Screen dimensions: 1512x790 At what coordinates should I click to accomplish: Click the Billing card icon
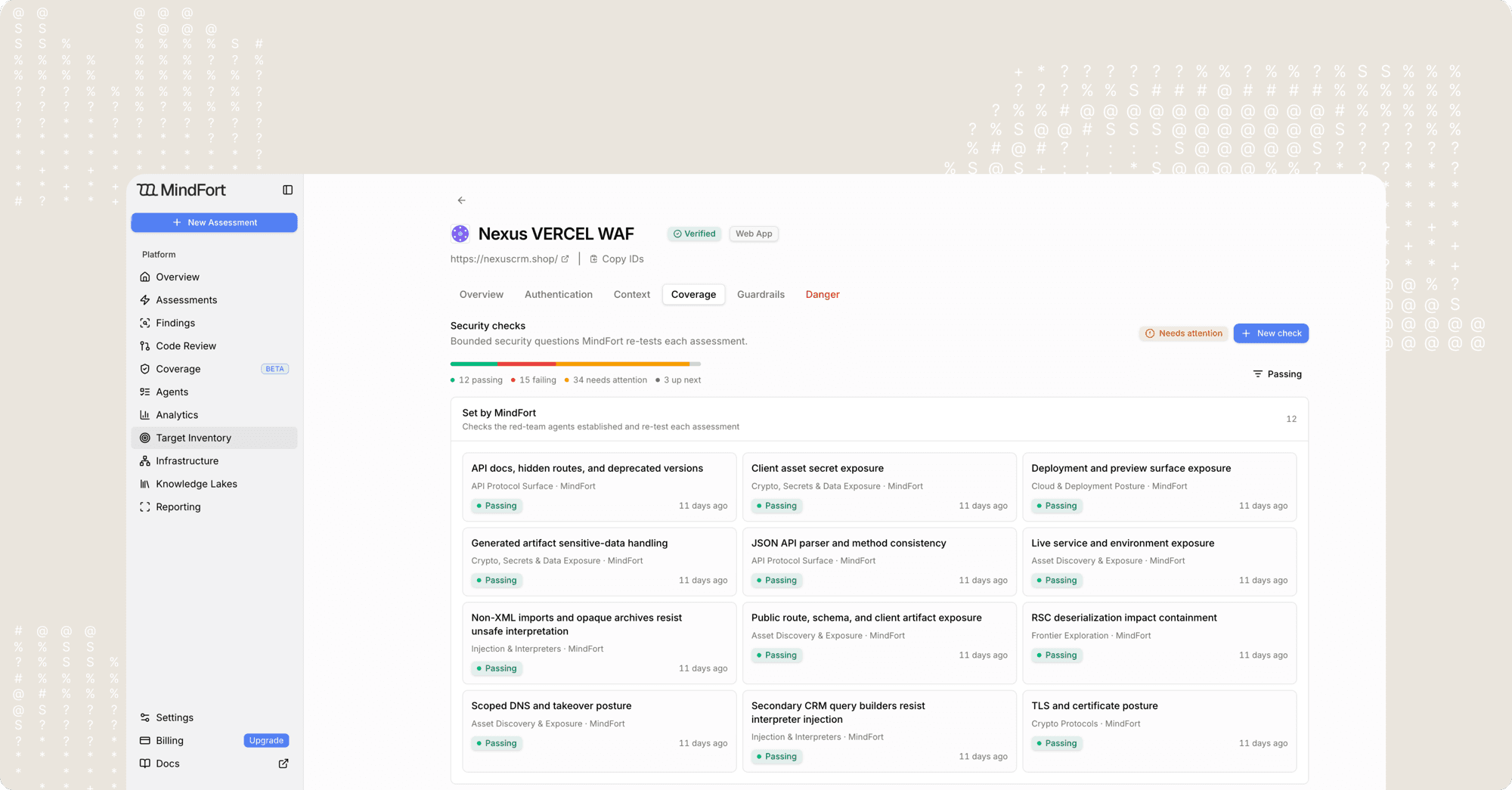[x=145, y=741]
